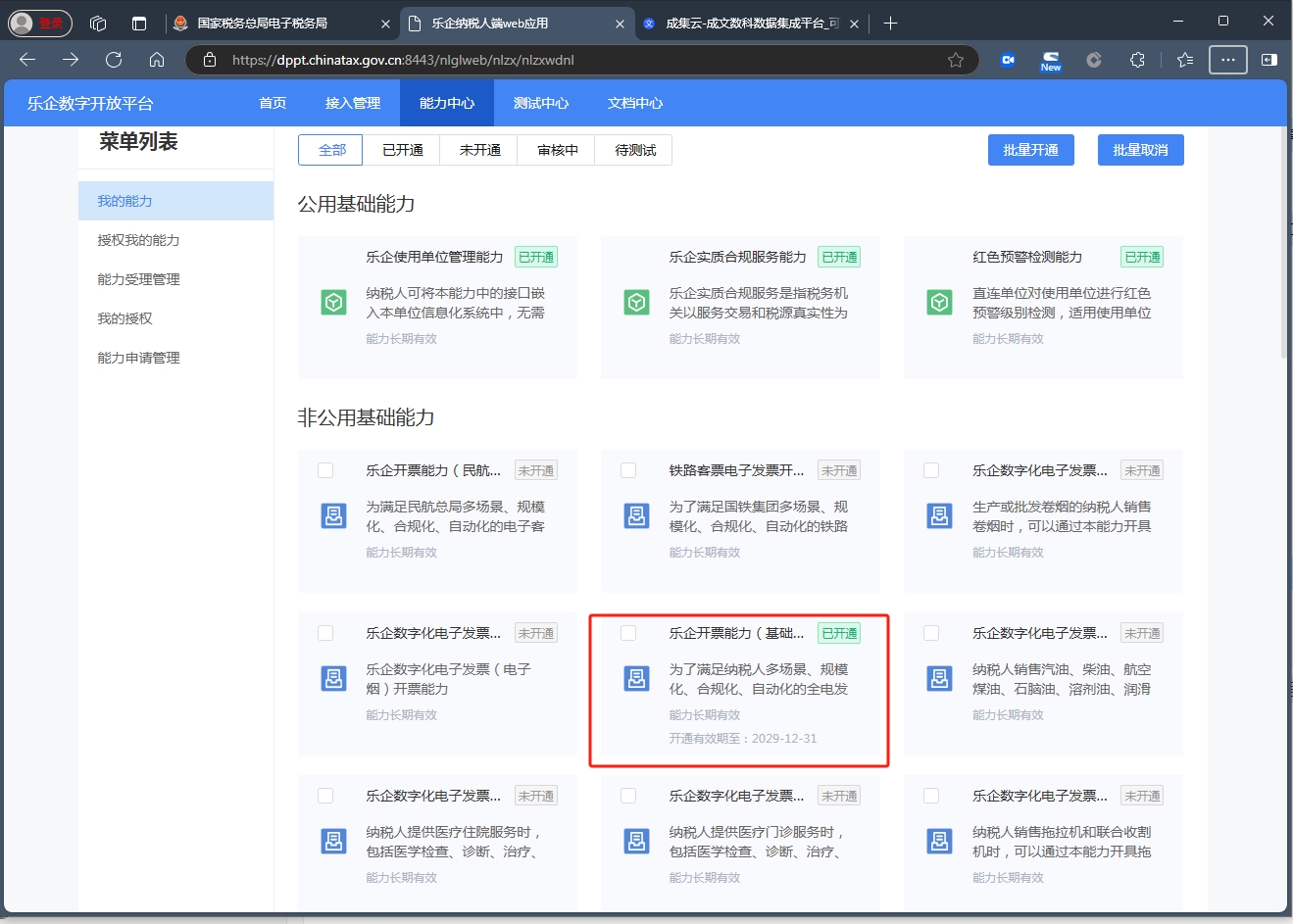Go to browser home page icon
Screen dimensions: 1293x924
[x=157, y=60]
